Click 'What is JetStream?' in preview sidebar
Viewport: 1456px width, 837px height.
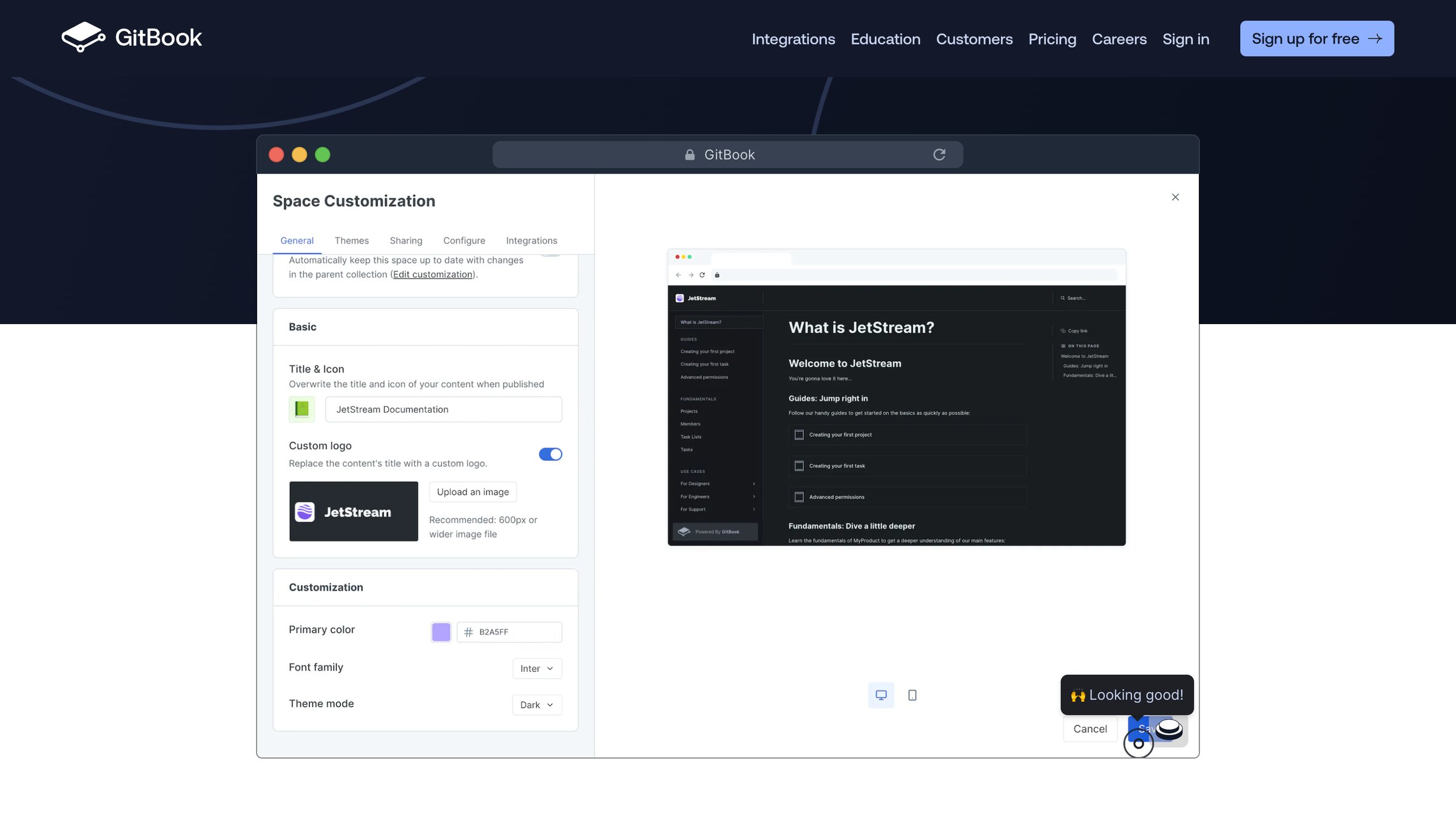click(718, 322)
